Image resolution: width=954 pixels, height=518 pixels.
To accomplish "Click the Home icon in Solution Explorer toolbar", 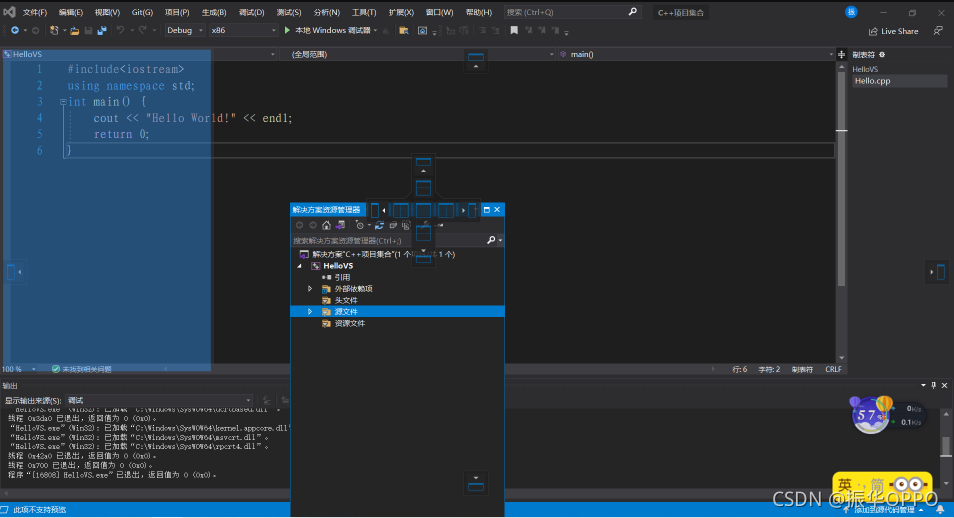I will 326,226.
